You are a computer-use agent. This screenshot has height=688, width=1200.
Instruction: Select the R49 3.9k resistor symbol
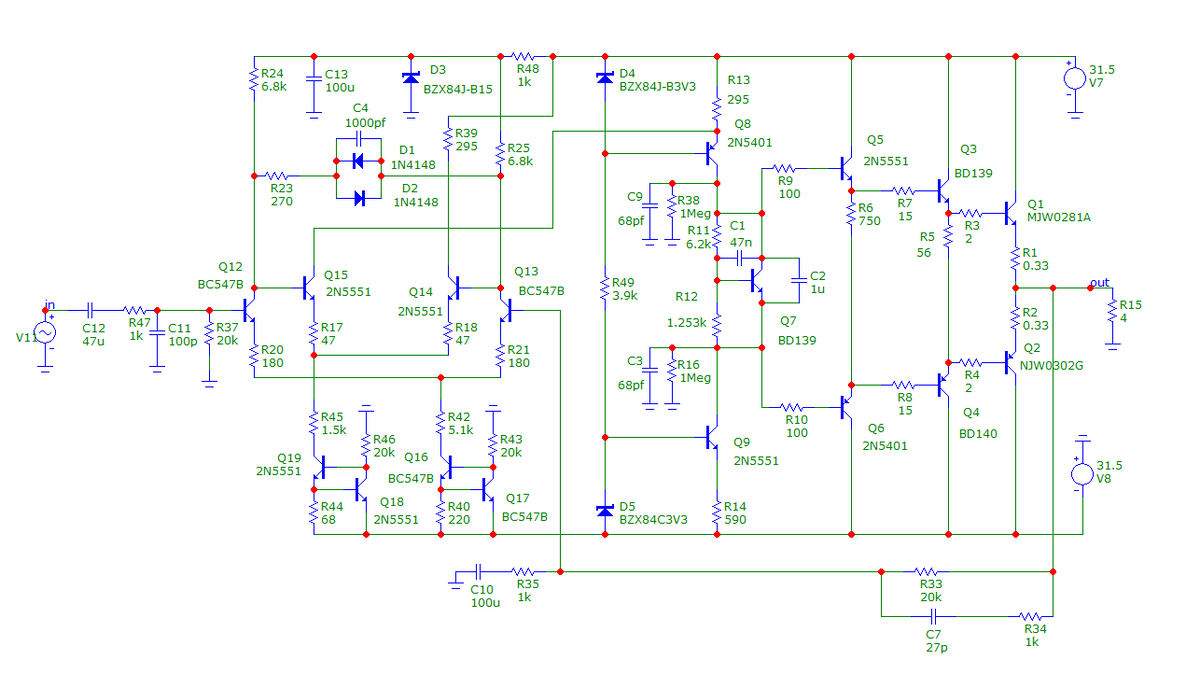point(604,290)
